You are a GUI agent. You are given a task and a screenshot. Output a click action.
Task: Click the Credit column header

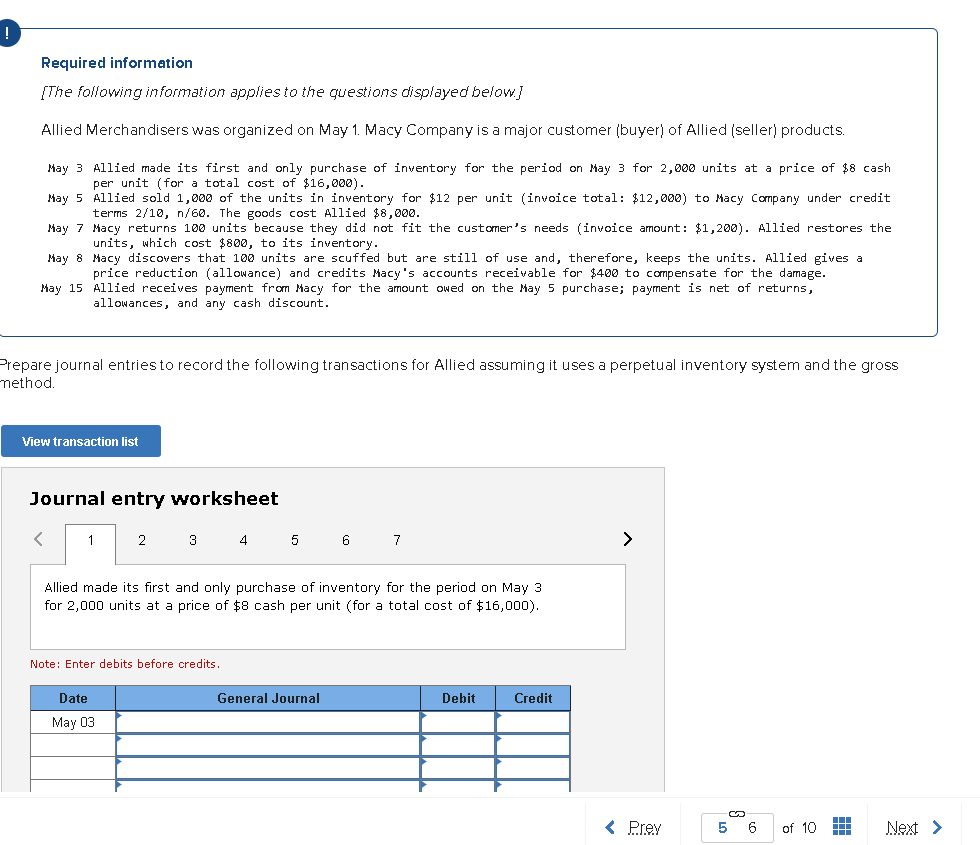click(533, 698)
